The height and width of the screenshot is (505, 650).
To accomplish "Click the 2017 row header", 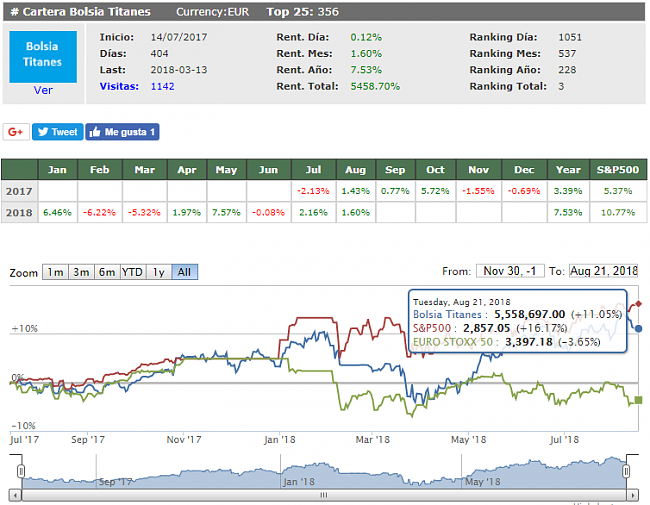I will tap(19, 191).
